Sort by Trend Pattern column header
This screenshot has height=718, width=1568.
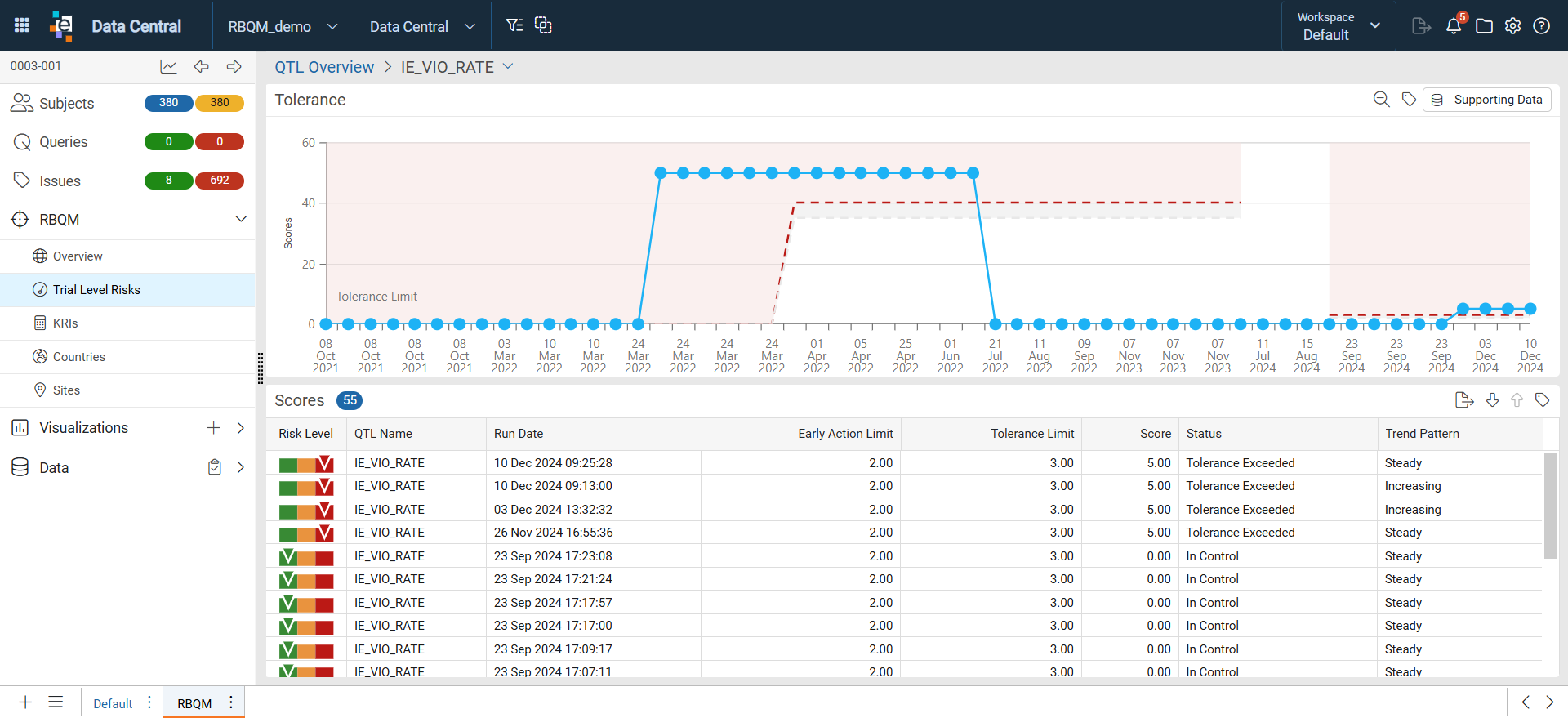tap(1422, 434)
